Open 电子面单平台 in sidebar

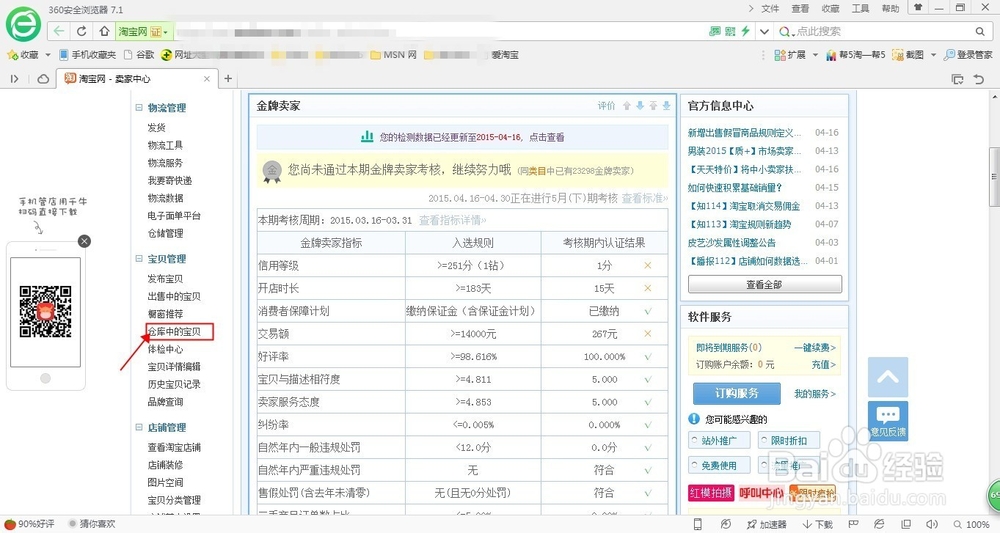[x=174, y=215]
